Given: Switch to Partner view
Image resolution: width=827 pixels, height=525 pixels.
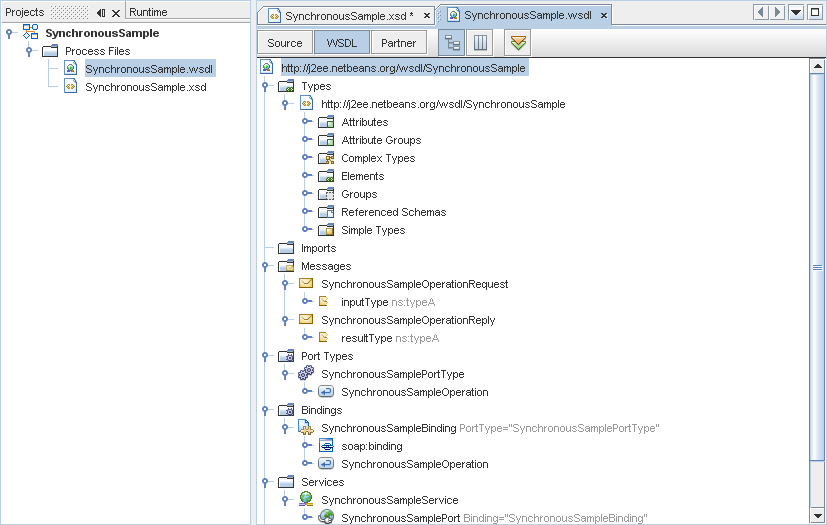Looking at the screenshot, I should point(399,43).
